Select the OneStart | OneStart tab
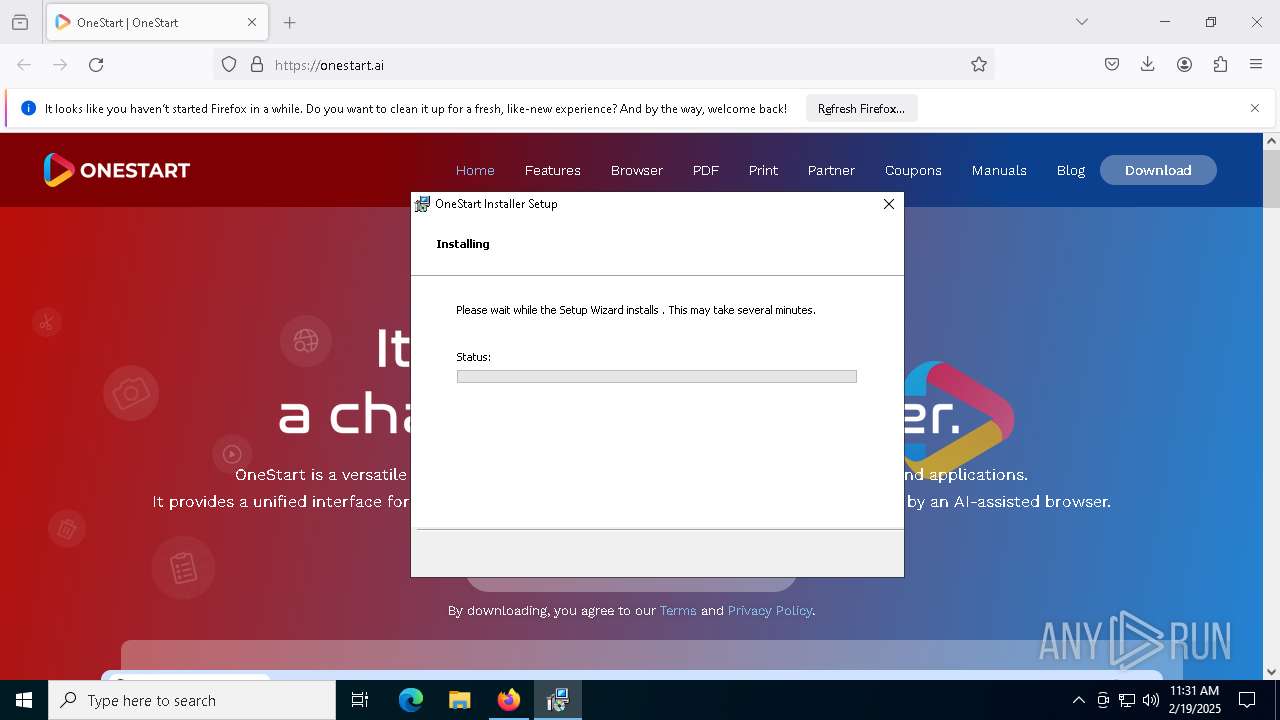Screen dimensions: 1280x720 click(x=156, y=22)
